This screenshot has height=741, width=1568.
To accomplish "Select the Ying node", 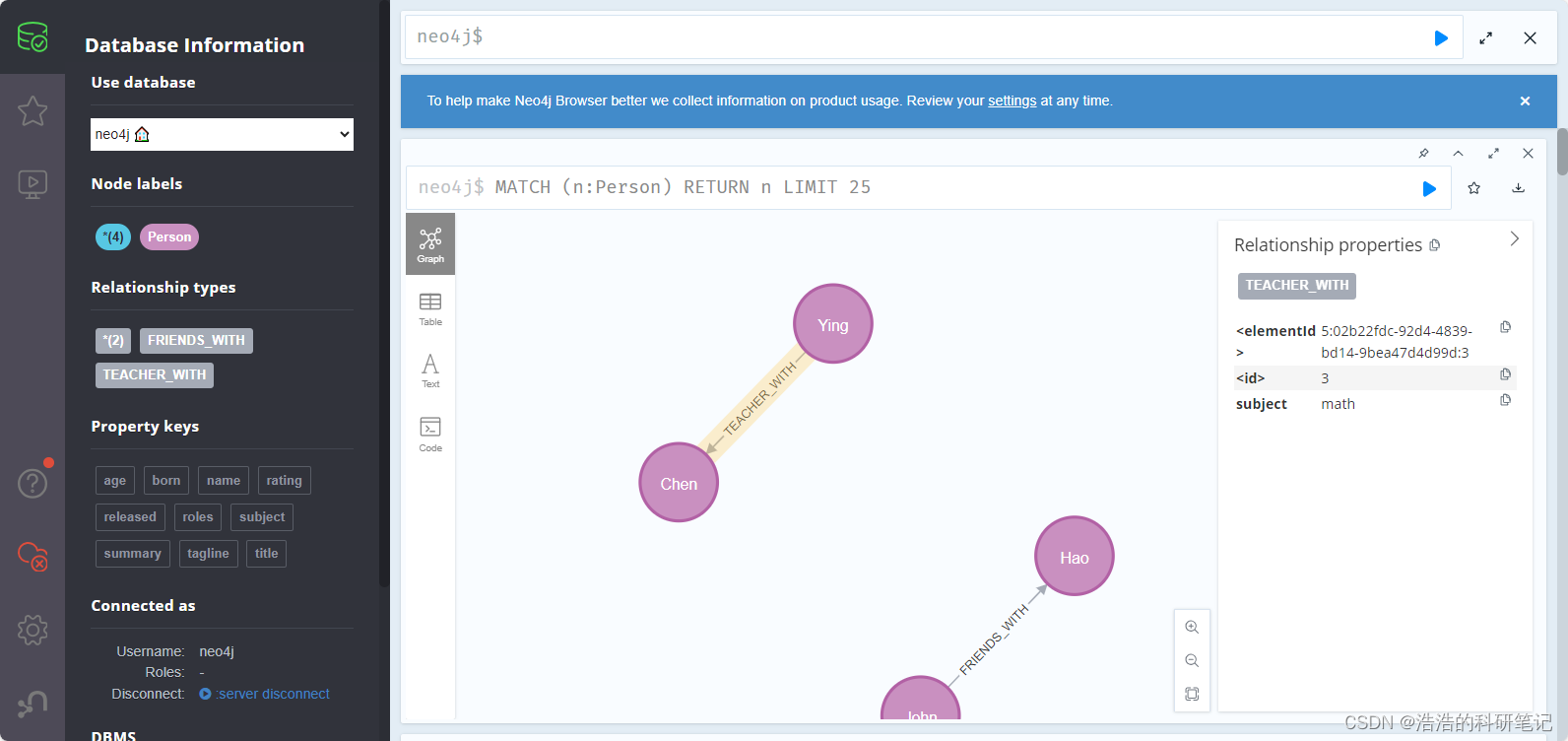I will (x=833, y=324).
